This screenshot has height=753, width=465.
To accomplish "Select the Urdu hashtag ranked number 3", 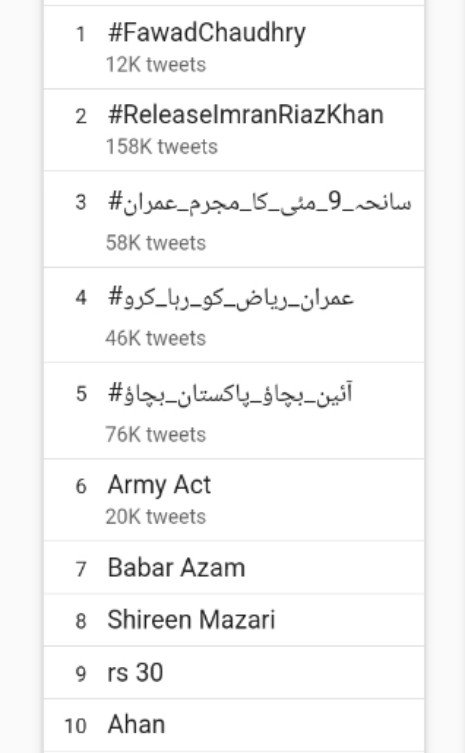I will coord(260,202).
